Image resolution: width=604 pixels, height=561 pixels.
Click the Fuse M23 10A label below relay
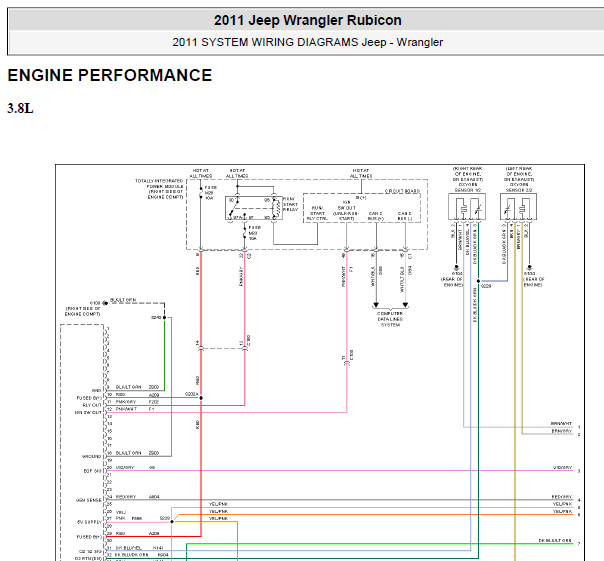[x=254, y=233]
